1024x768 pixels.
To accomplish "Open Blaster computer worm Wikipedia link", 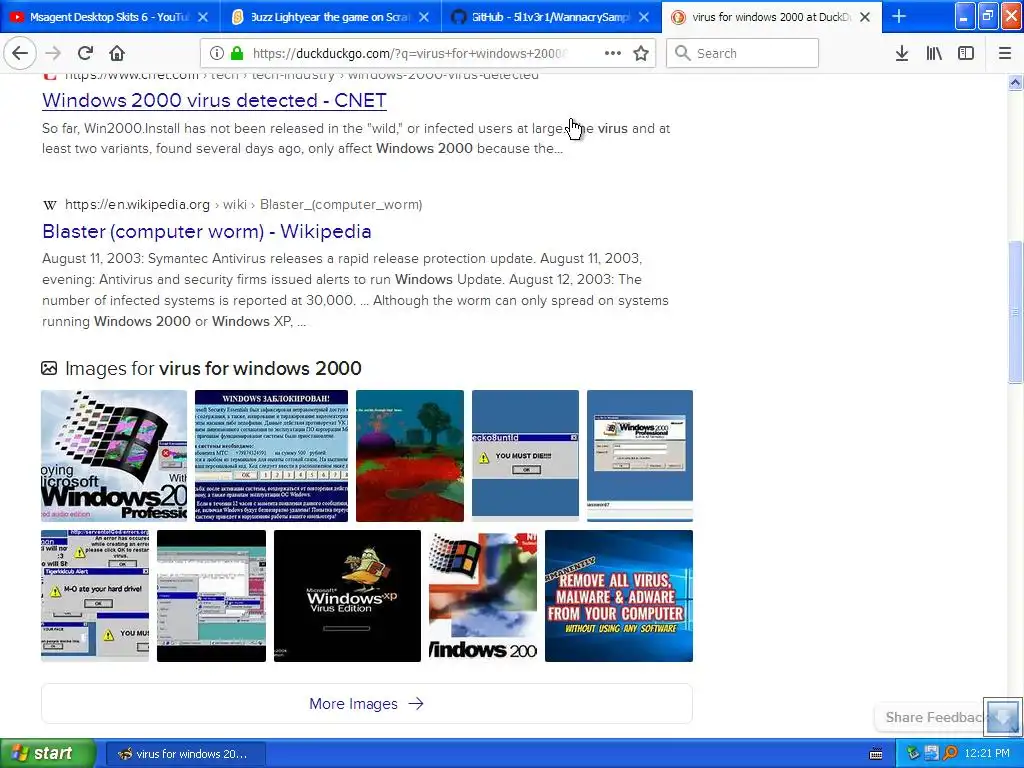I will coord(206,231).
